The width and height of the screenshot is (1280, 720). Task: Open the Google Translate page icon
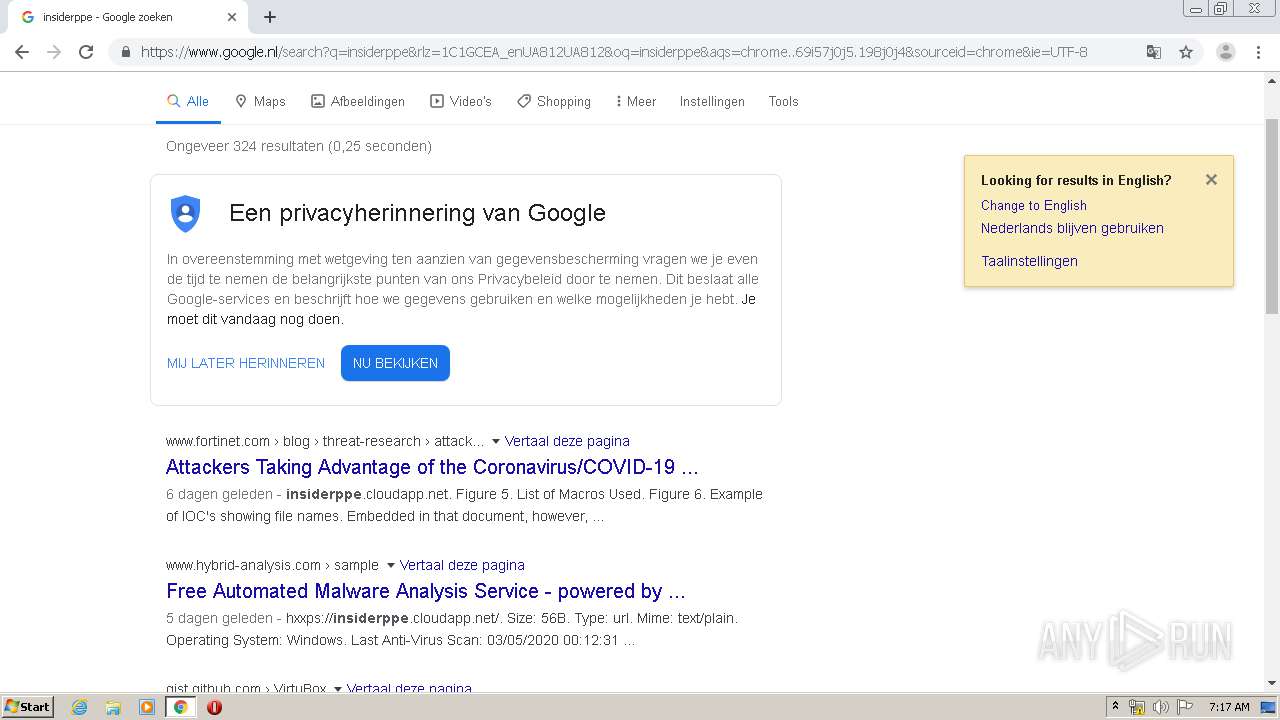(1154, 52)
